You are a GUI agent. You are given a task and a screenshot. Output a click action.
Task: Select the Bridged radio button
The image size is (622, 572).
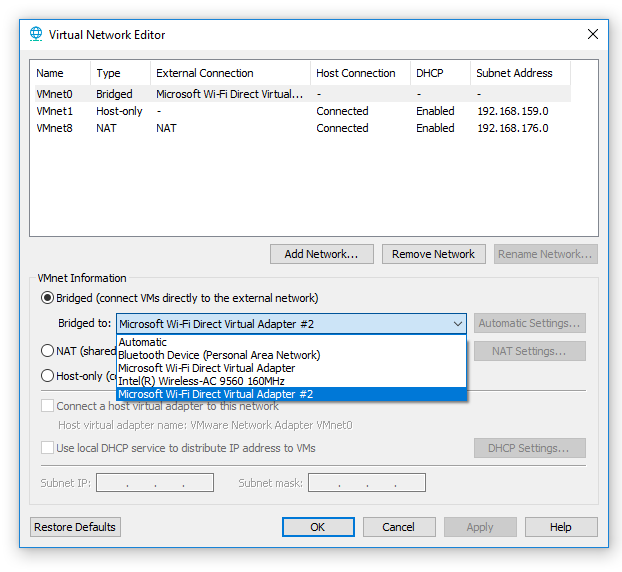(x=48, y=298)
